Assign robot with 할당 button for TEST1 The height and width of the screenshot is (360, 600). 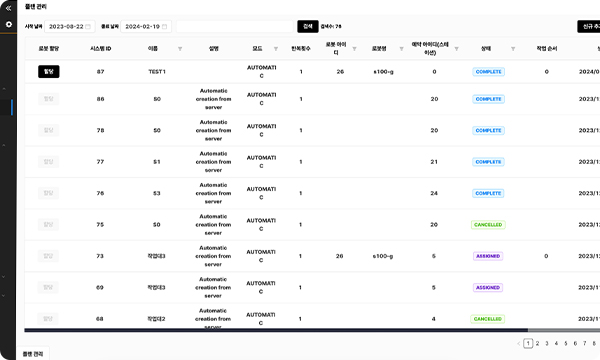(49, 72)
